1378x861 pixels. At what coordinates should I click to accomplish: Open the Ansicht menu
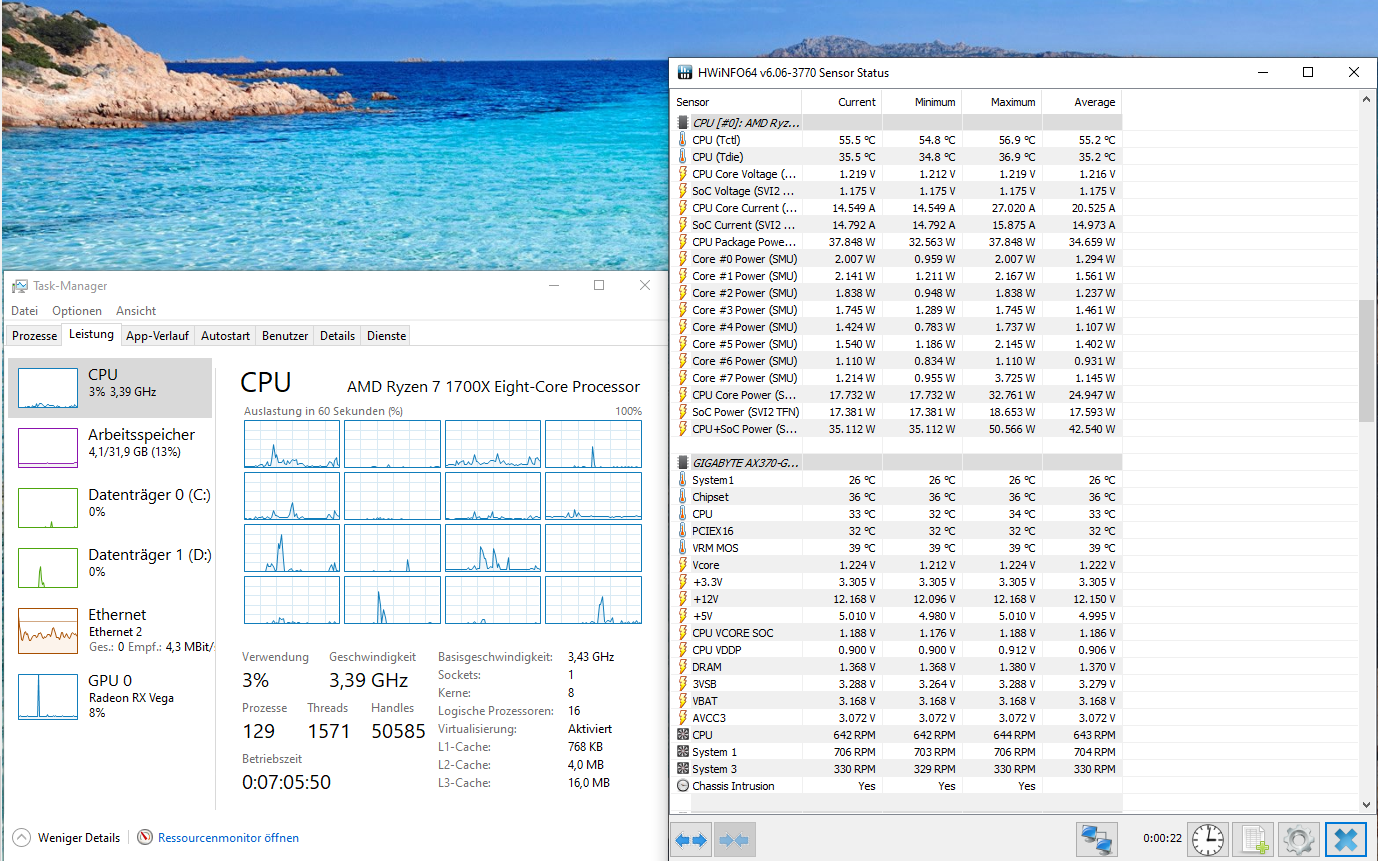tap(136, 311)
